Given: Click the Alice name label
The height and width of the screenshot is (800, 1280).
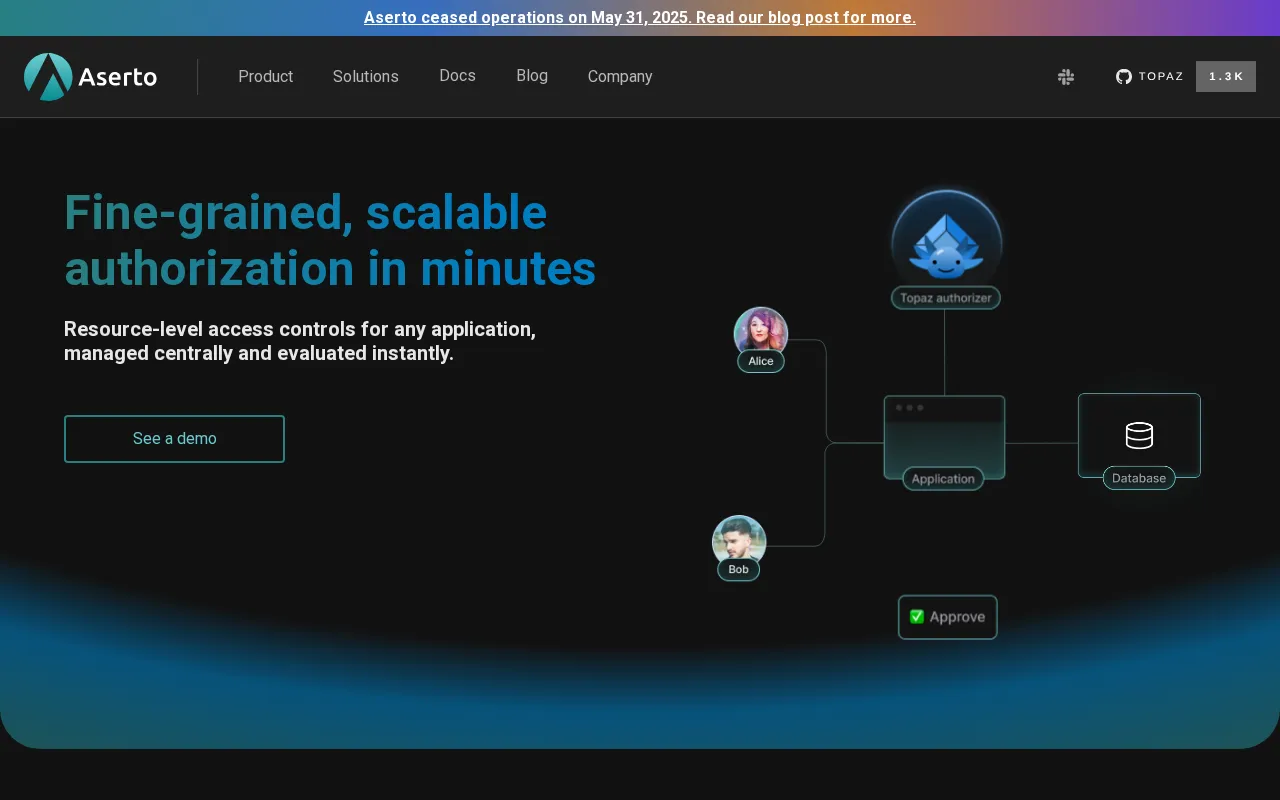Looking at the screenshot, I should pos(761,361).
